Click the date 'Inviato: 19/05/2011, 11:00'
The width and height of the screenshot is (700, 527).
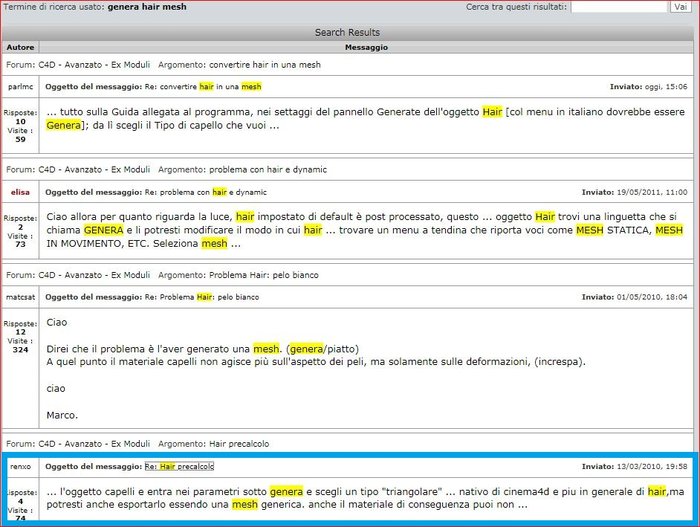[634, 192]
